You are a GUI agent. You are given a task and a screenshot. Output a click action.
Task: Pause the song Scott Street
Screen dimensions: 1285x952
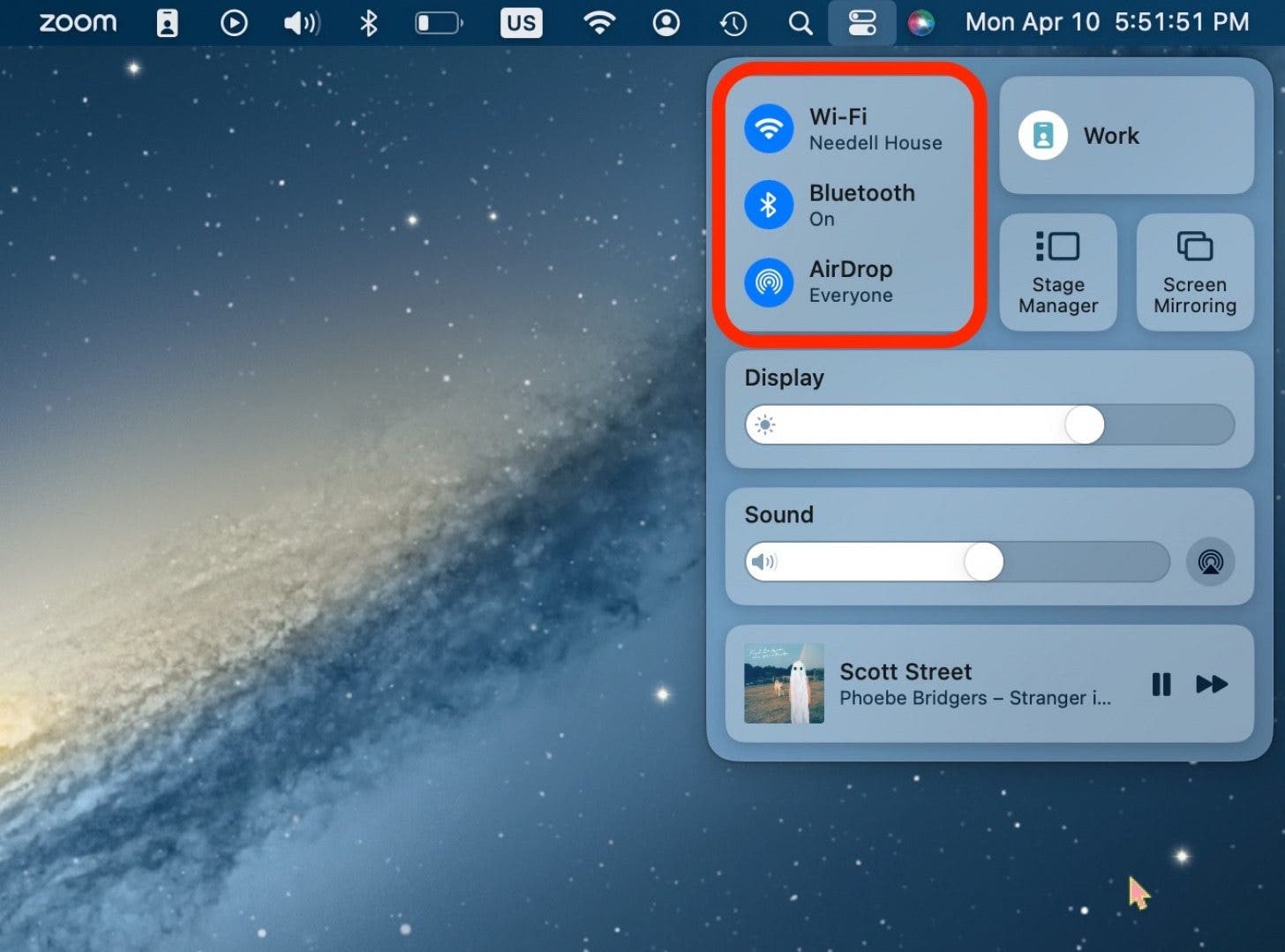point(1161,684)
